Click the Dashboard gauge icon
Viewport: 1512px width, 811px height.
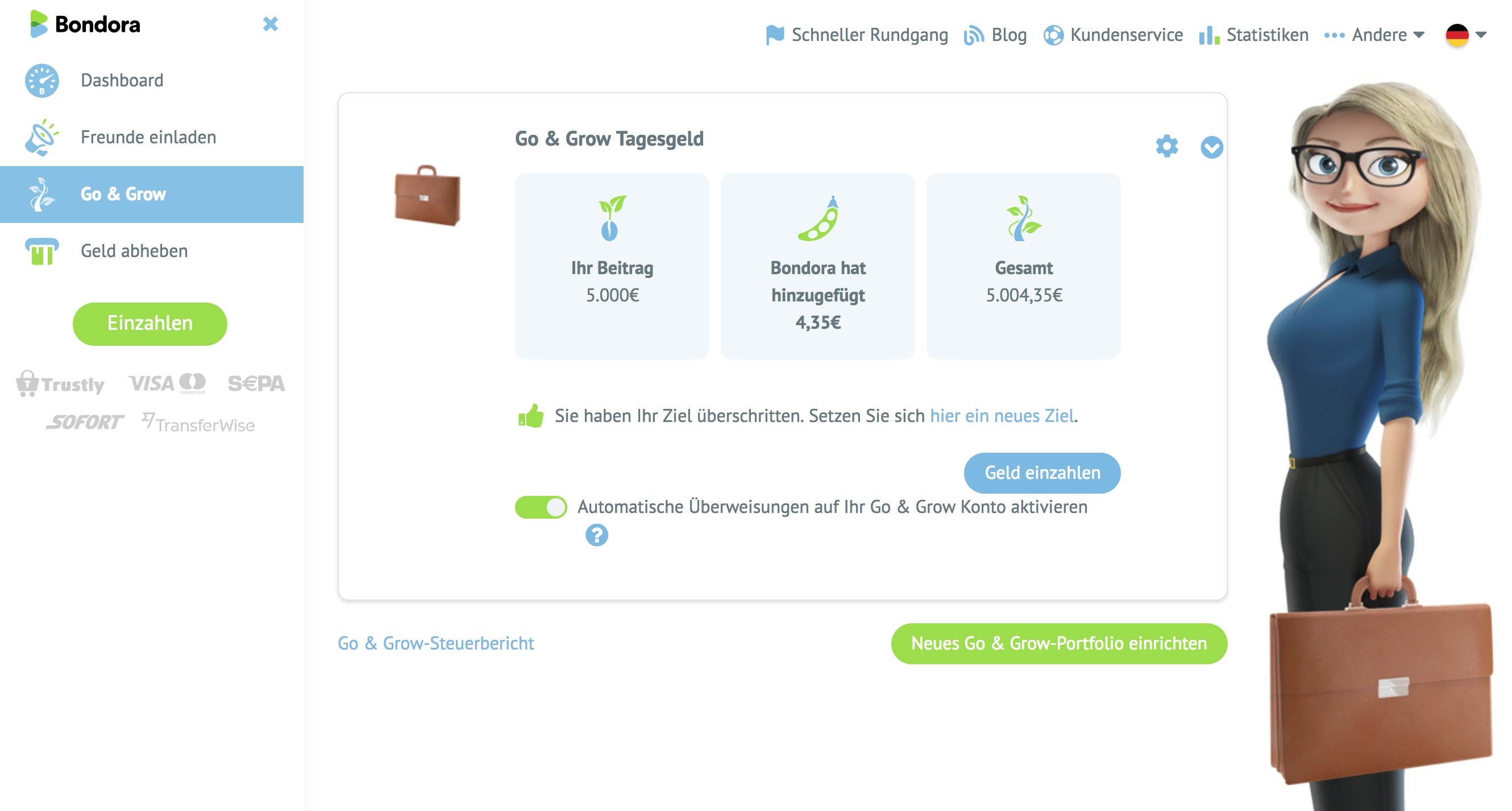[x=41, y=80]
